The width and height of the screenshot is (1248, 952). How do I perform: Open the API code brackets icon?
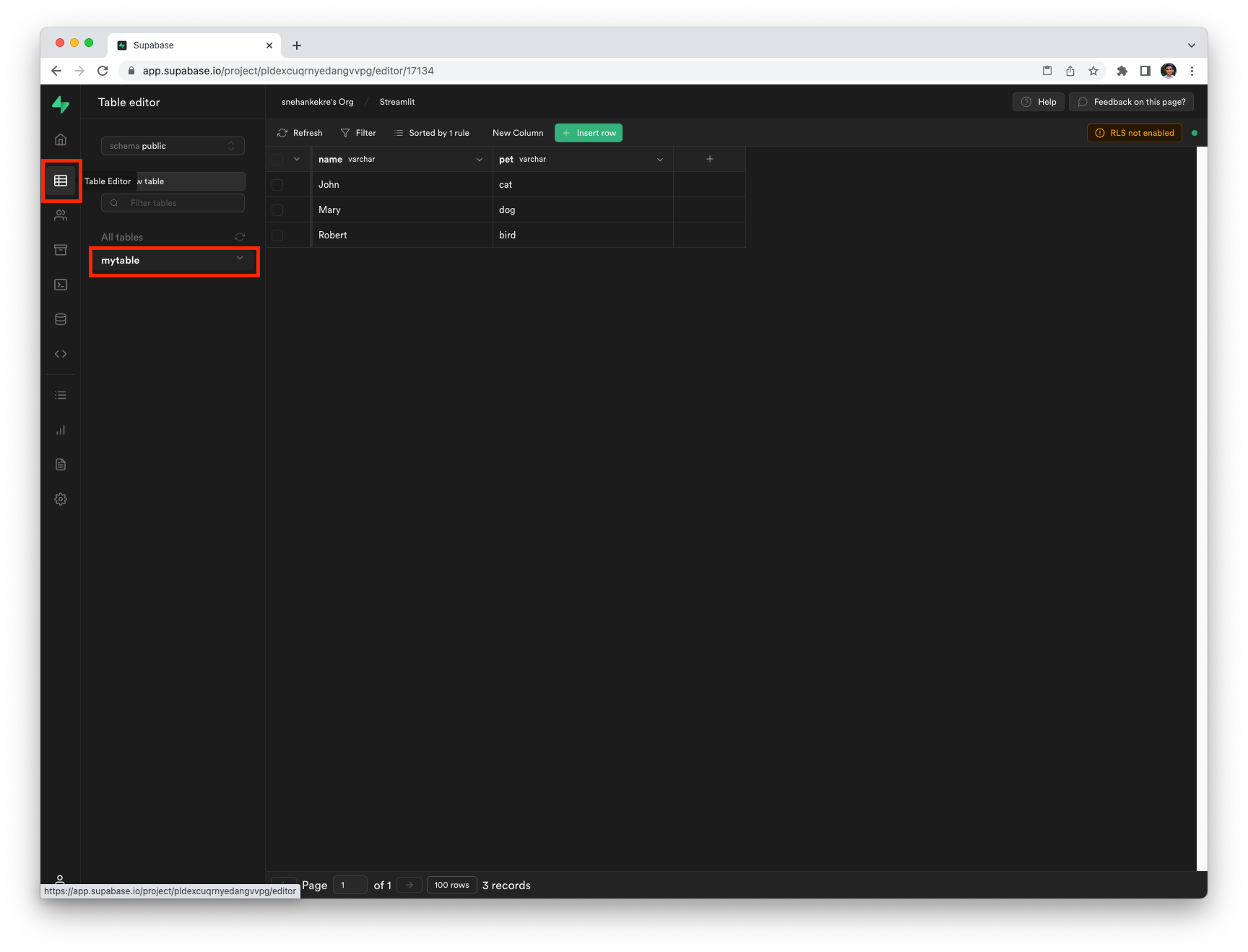point(61,354)
